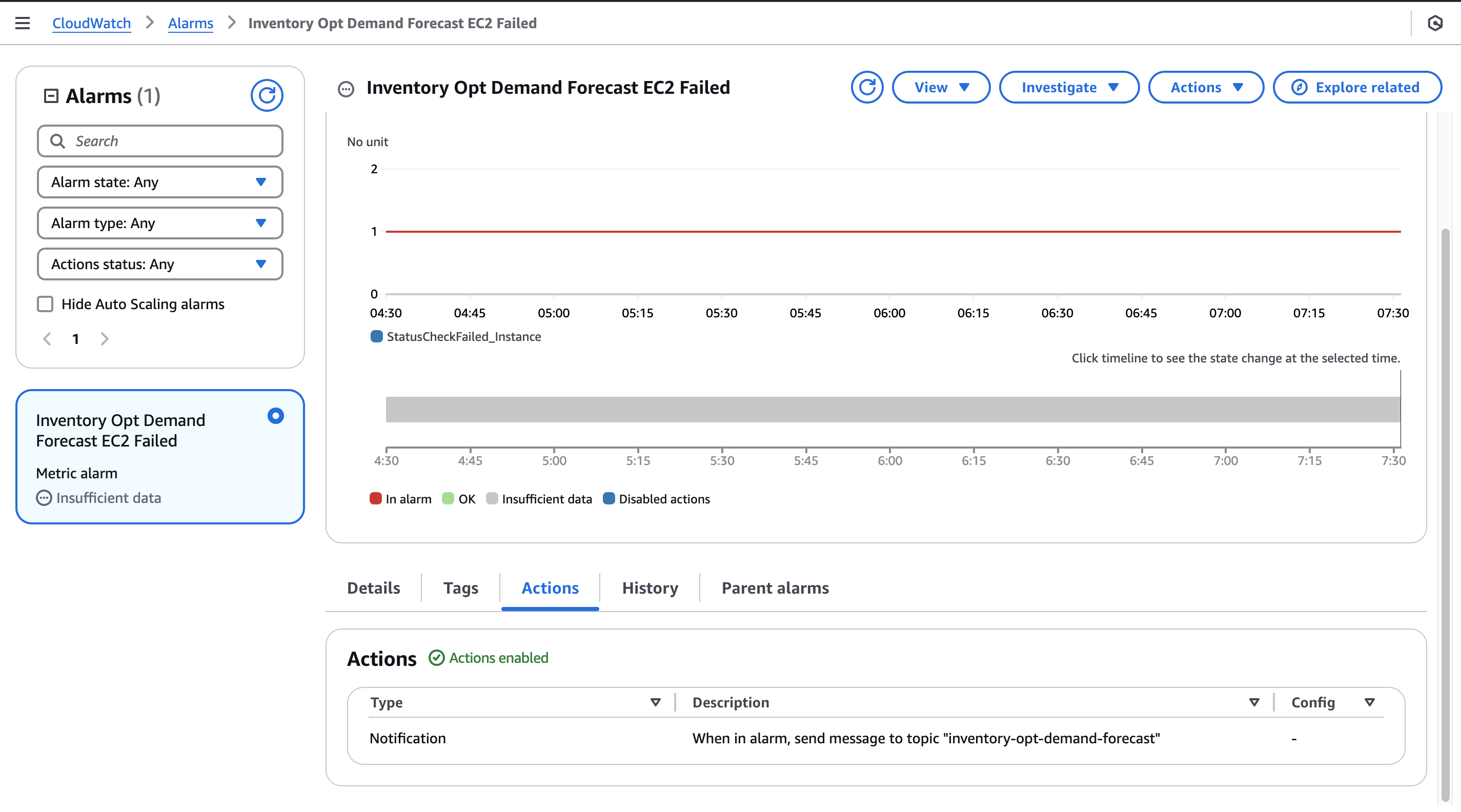Click the hexagon settings icon at top right

pos(1435,23)
